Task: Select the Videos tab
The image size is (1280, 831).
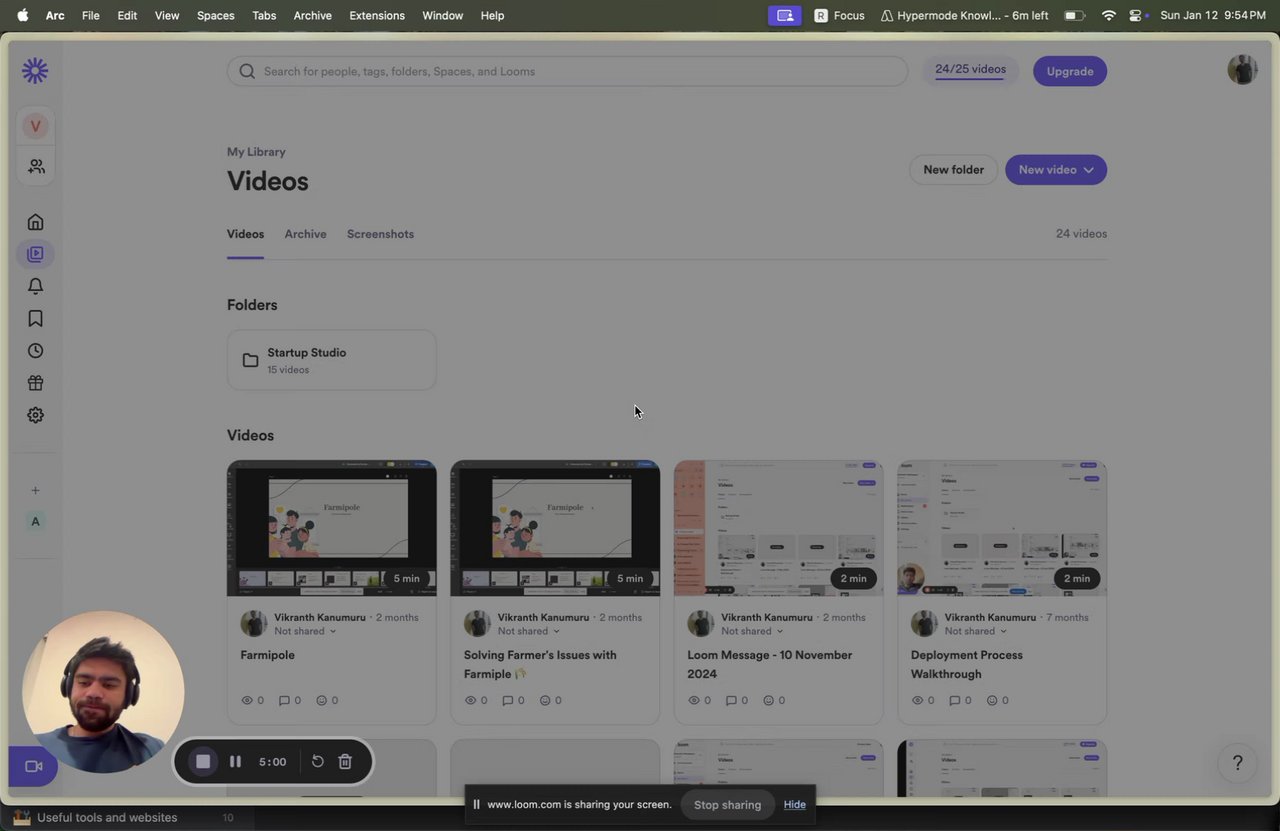Action: pyautogui.click(x=245, y=234)
